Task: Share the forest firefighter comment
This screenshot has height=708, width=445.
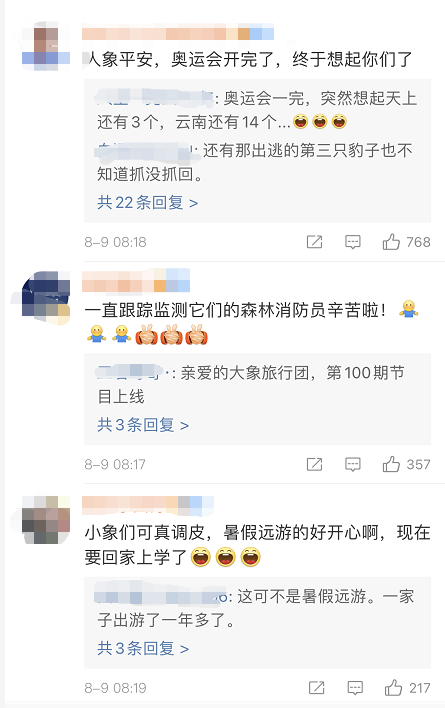Action: point(314,464)
